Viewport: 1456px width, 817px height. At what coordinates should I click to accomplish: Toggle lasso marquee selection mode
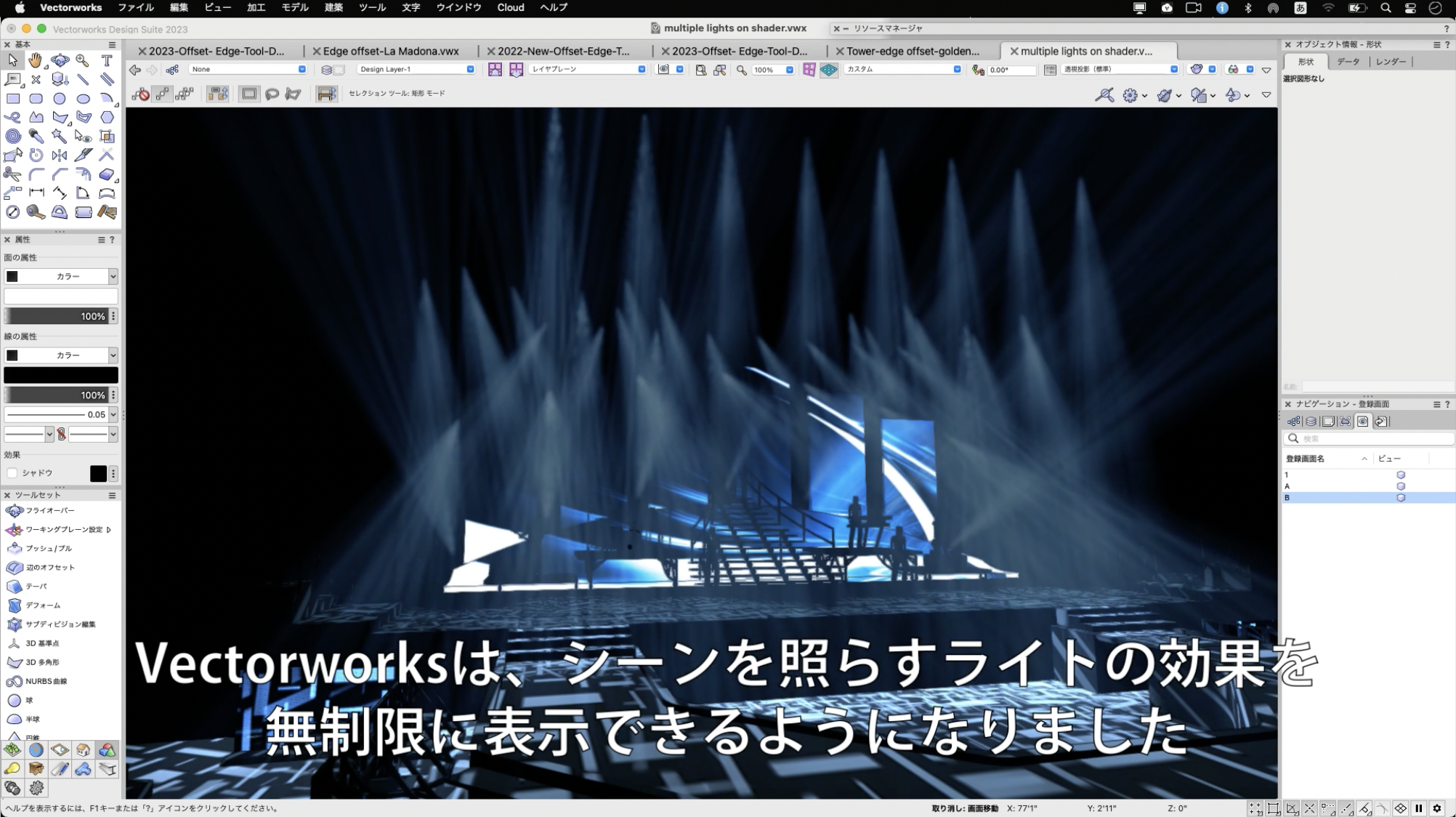[272, 94]
